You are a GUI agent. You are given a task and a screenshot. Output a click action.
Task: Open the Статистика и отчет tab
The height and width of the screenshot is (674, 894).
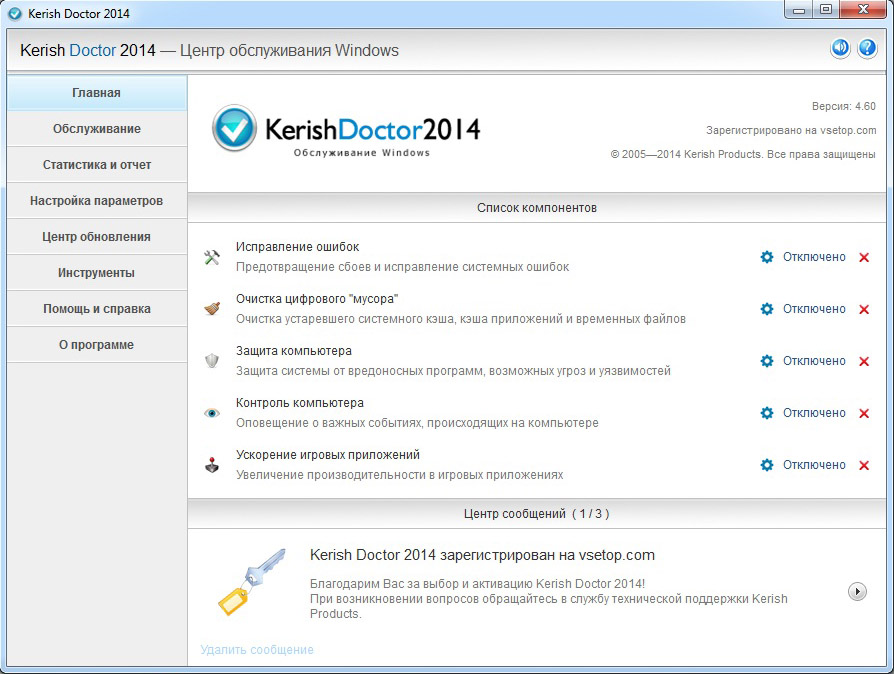coord(97,165)
